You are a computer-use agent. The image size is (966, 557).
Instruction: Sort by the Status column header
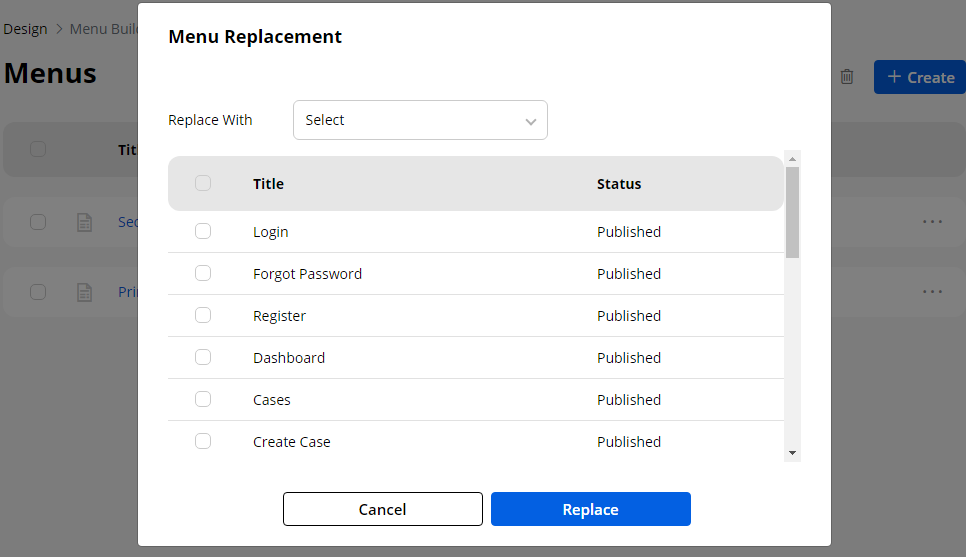(619, 184)
